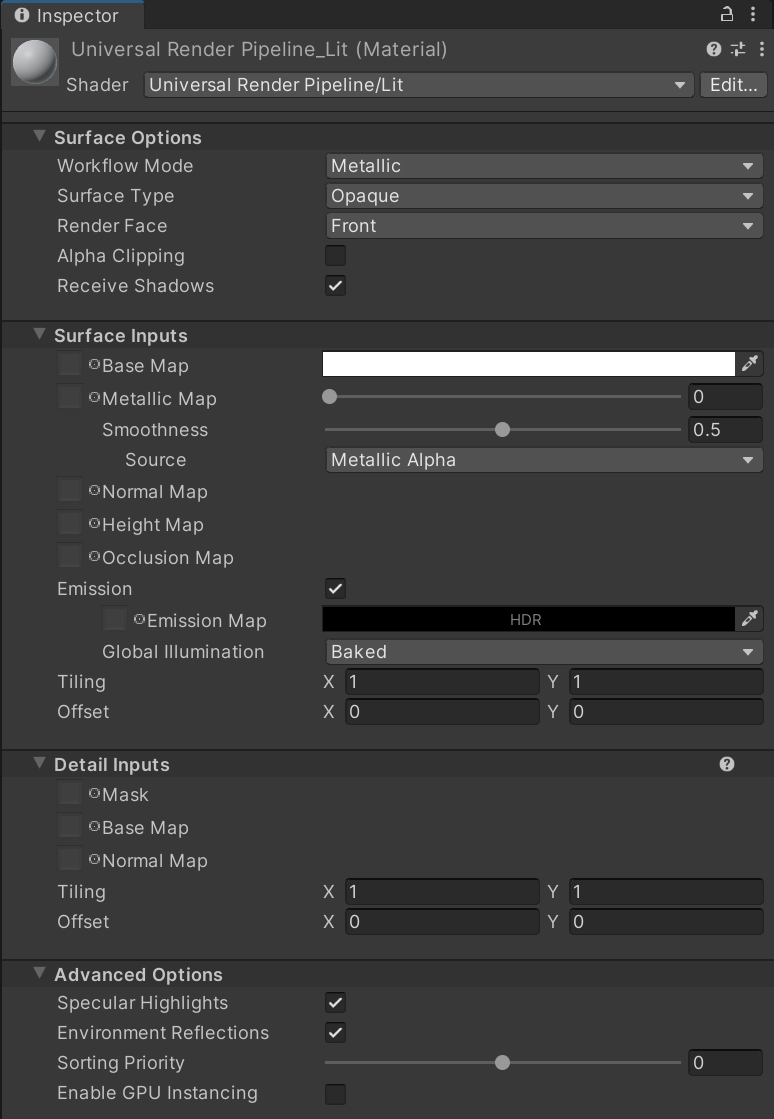This screenshot has width=774, height=1119.
Task: Click the info icon on the Inspector tab
Action: [22, 15]
